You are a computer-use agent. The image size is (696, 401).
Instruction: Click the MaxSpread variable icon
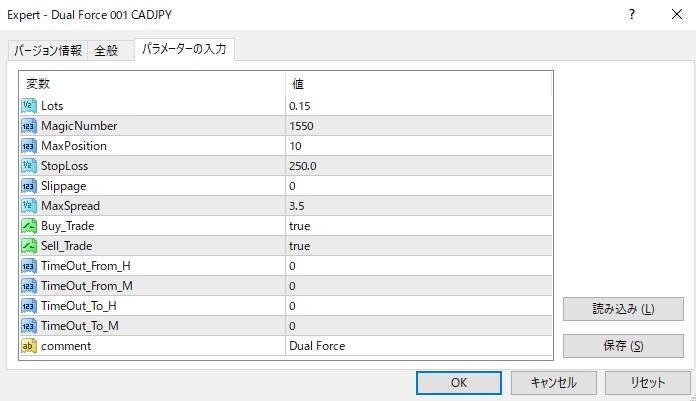(x=28, y=206)
